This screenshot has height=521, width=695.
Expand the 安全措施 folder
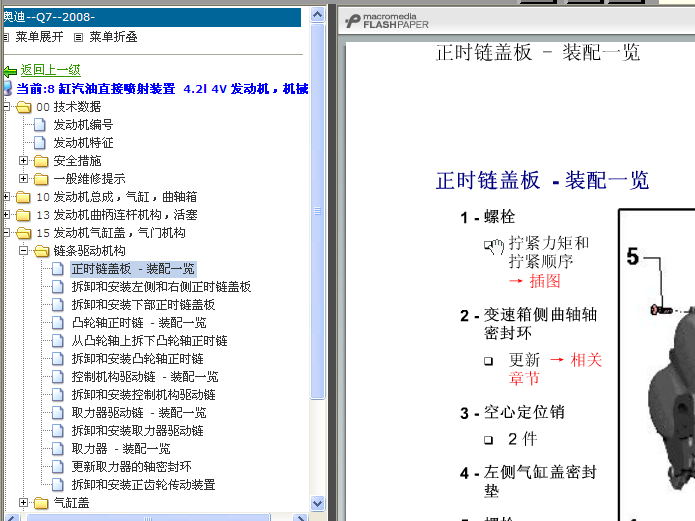[x=23, y=161]
